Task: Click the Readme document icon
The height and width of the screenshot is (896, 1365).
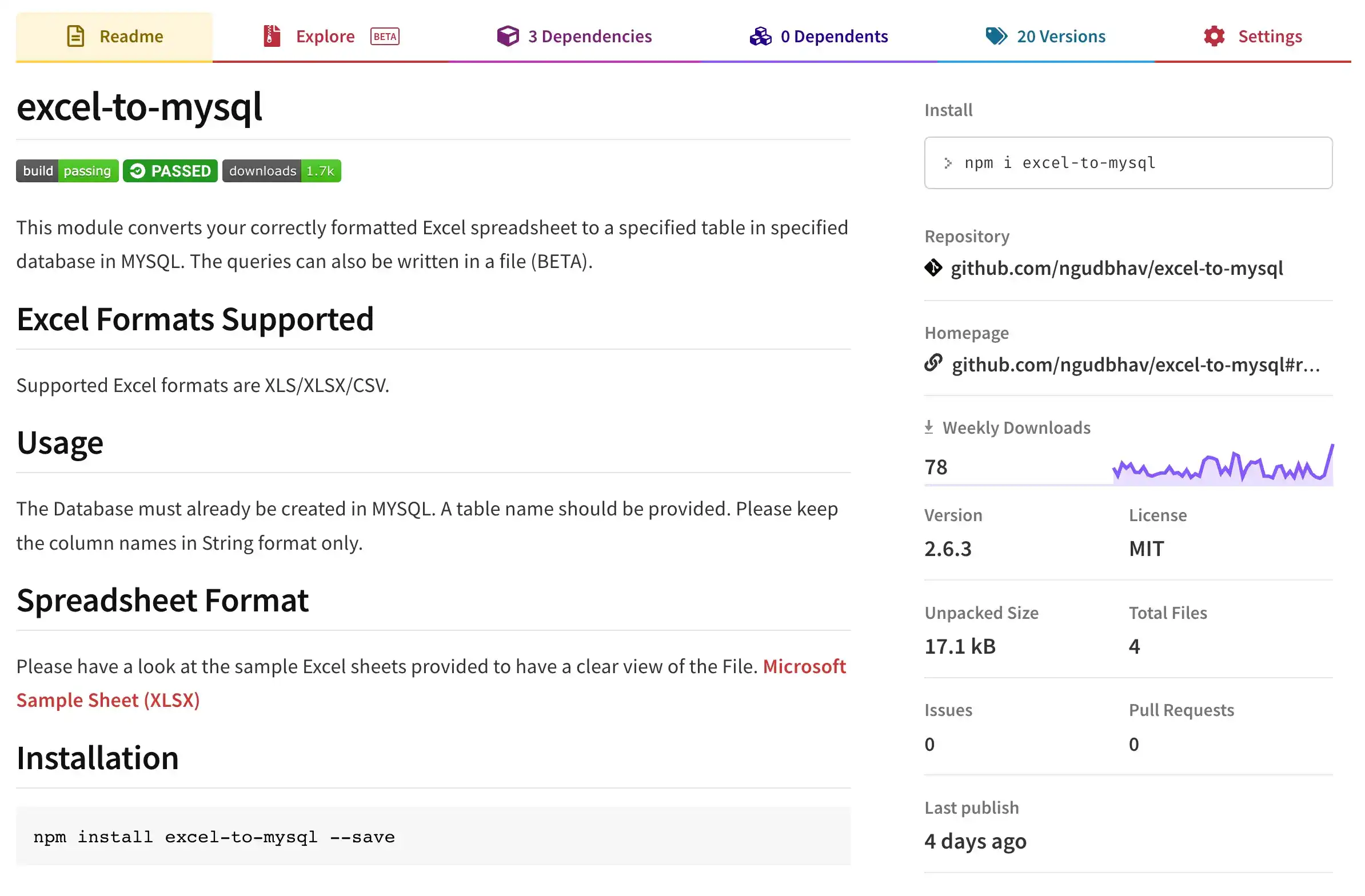Action: pyautogui.click(x=75, y=35)
